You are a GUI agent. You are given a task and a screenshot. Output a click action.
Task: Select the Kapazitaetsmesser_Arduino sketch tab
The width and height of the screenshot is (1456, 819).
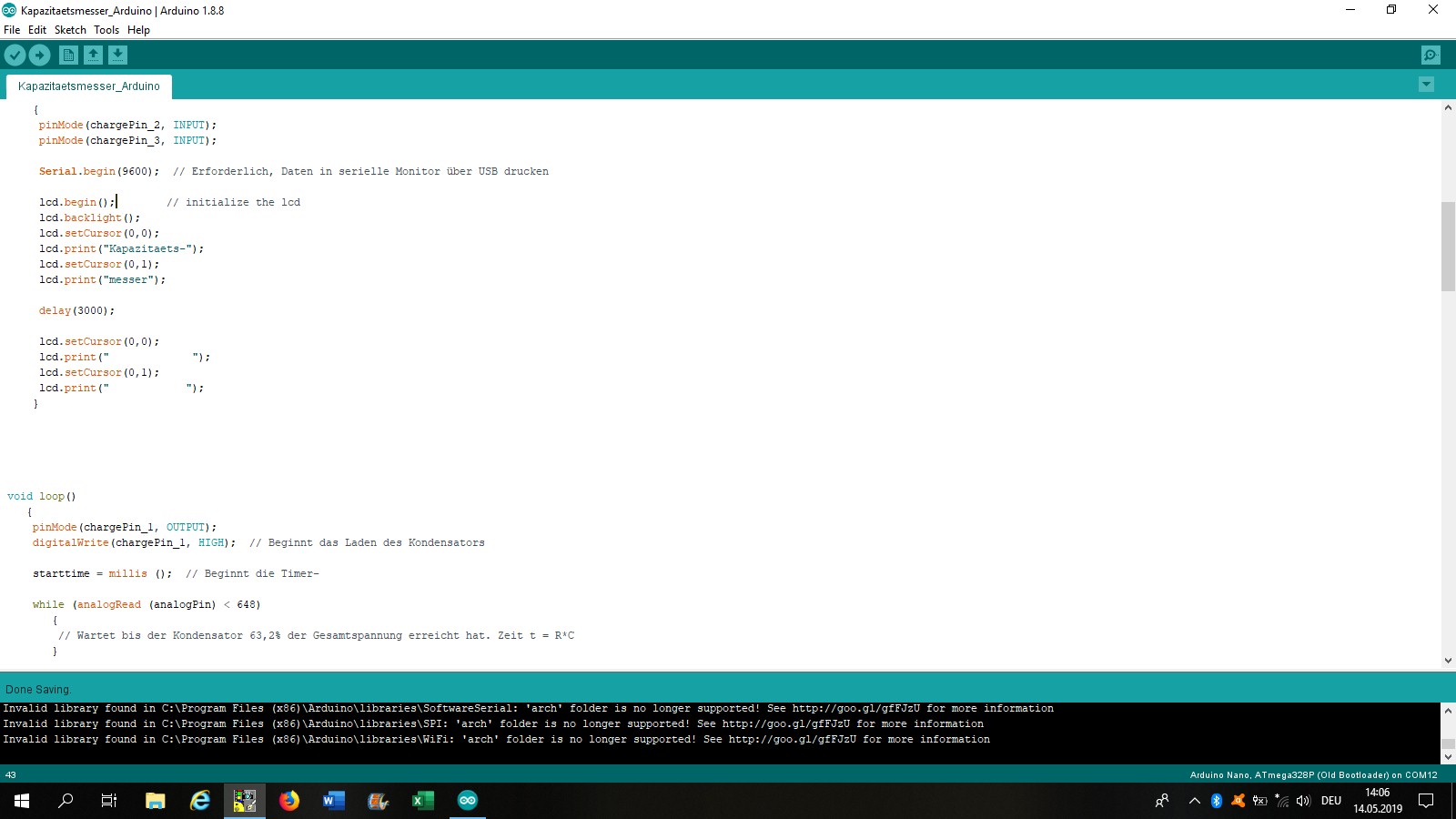(89, 86)
